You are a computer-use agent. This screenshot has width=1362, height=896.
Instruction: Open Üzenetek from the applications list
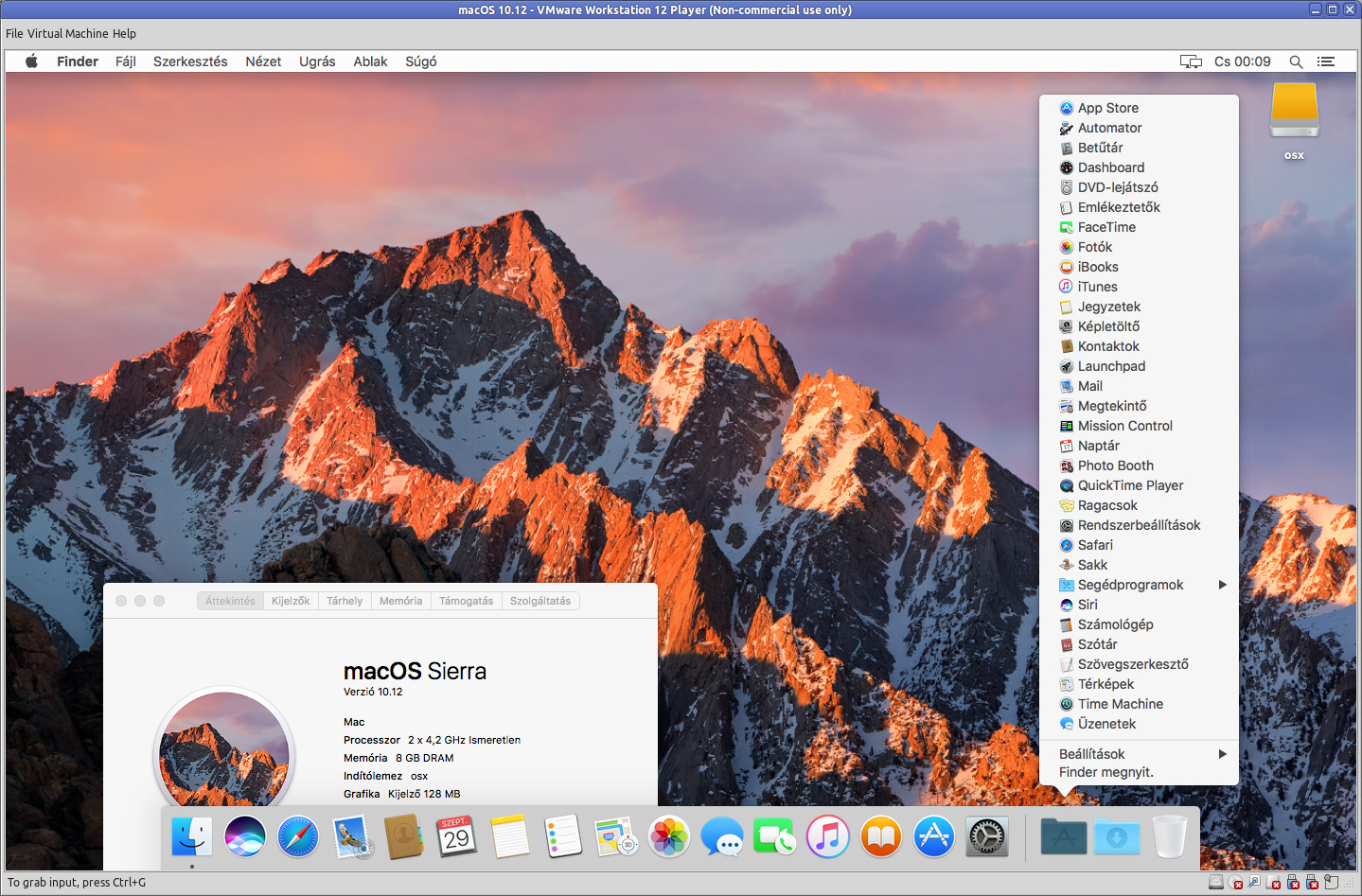[x=1139, y=724]
